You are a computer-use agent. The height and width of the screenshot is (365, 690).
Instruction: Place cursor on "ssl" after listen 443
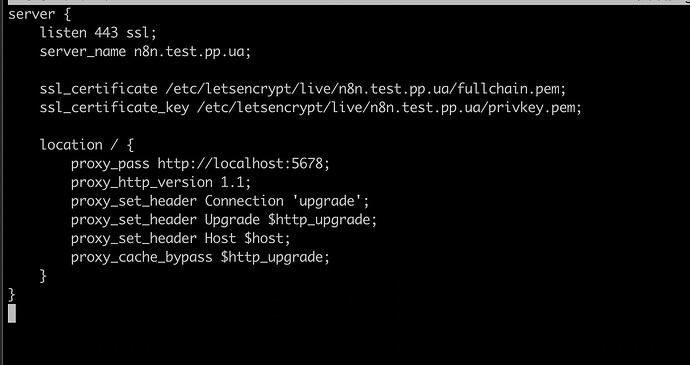pyautogui.click(x=141, y=33)
